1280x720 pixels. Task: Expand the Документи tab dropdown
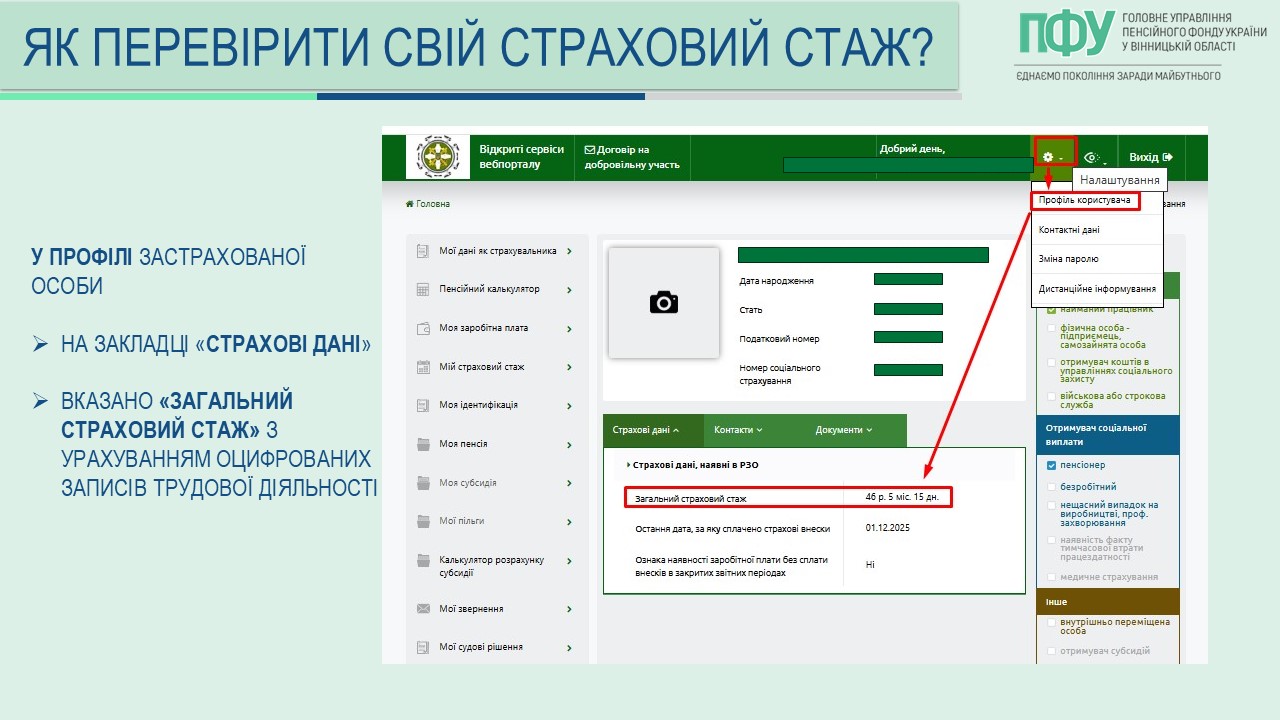tap(843, 430)
